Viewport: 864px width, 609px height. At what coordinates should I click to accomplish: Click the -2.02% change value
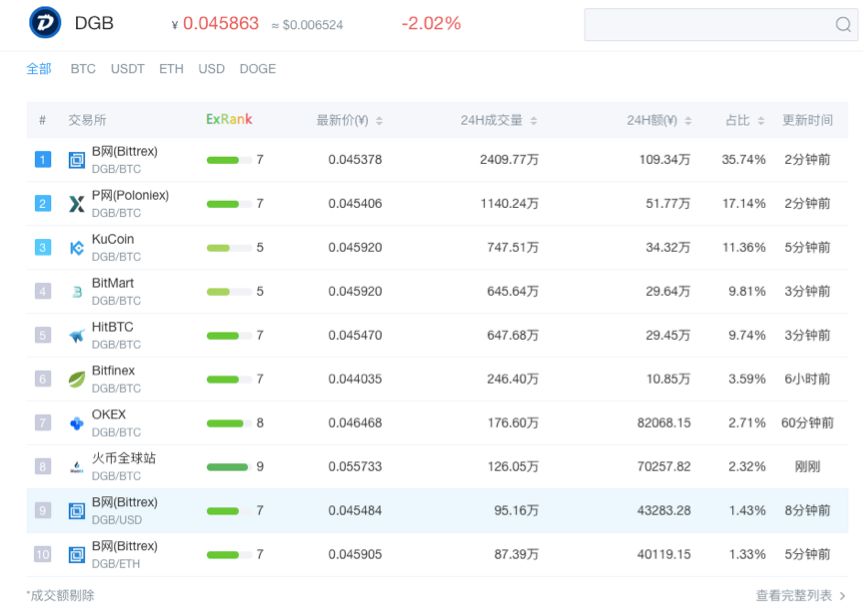click(x=431, y=23)
